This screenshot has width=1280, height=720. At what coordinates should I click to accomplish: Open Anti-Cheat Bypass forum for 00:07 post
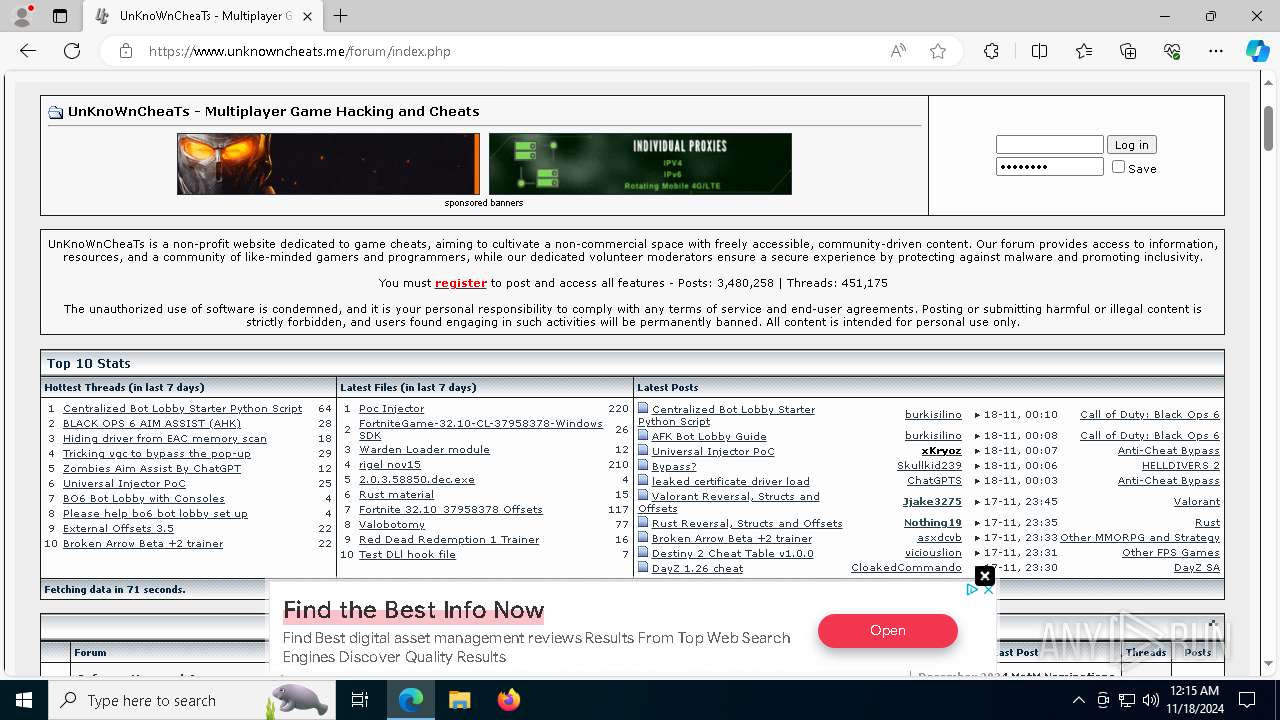coord(1169,450)
